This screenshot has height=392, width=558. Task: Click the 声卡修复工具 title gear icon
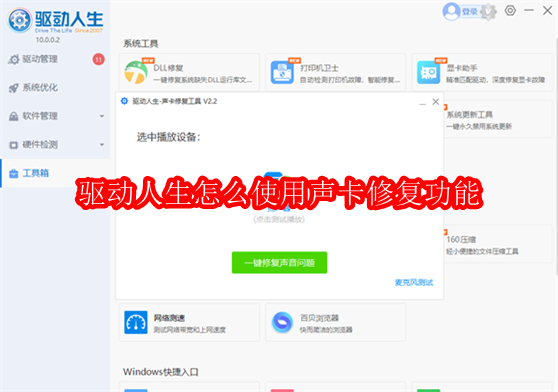pos(124,101)
